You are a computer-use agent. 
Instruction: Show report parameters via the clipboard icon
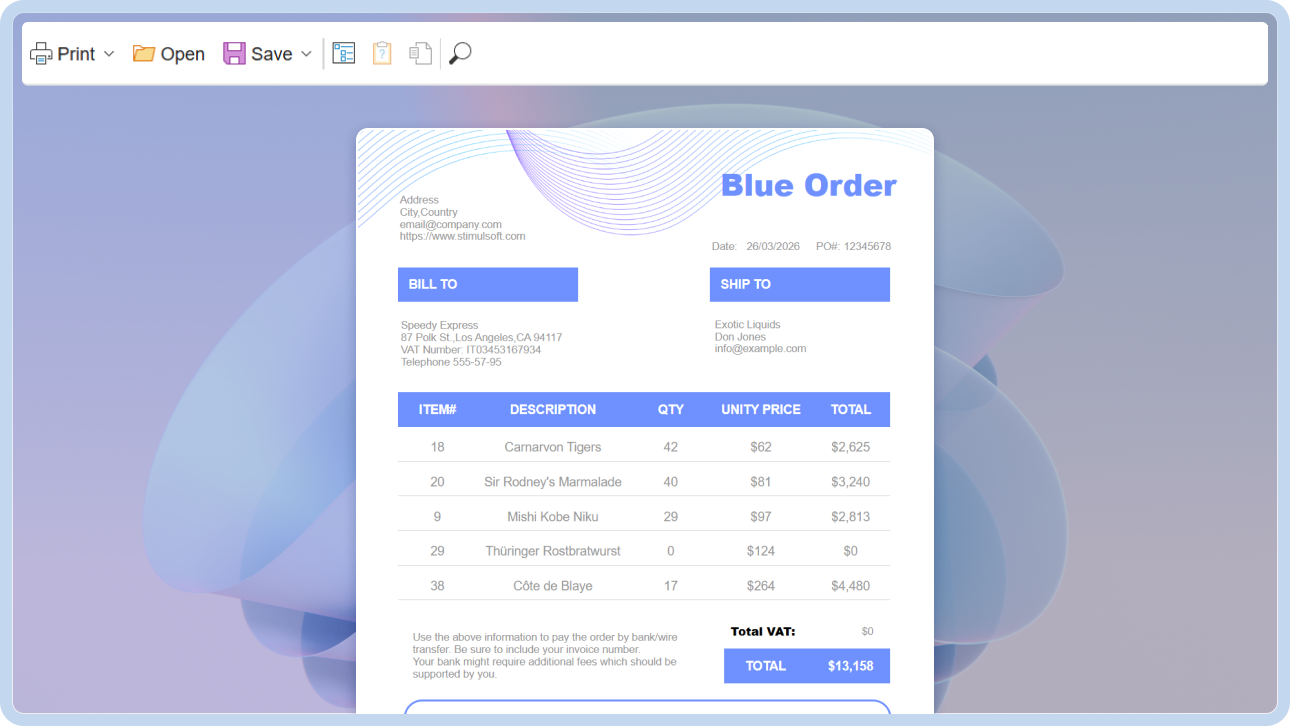(382, 52)
